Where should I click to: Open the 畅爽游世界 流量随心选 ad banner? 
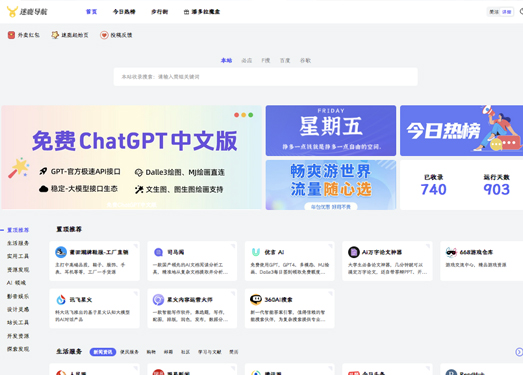pos(331,185)
